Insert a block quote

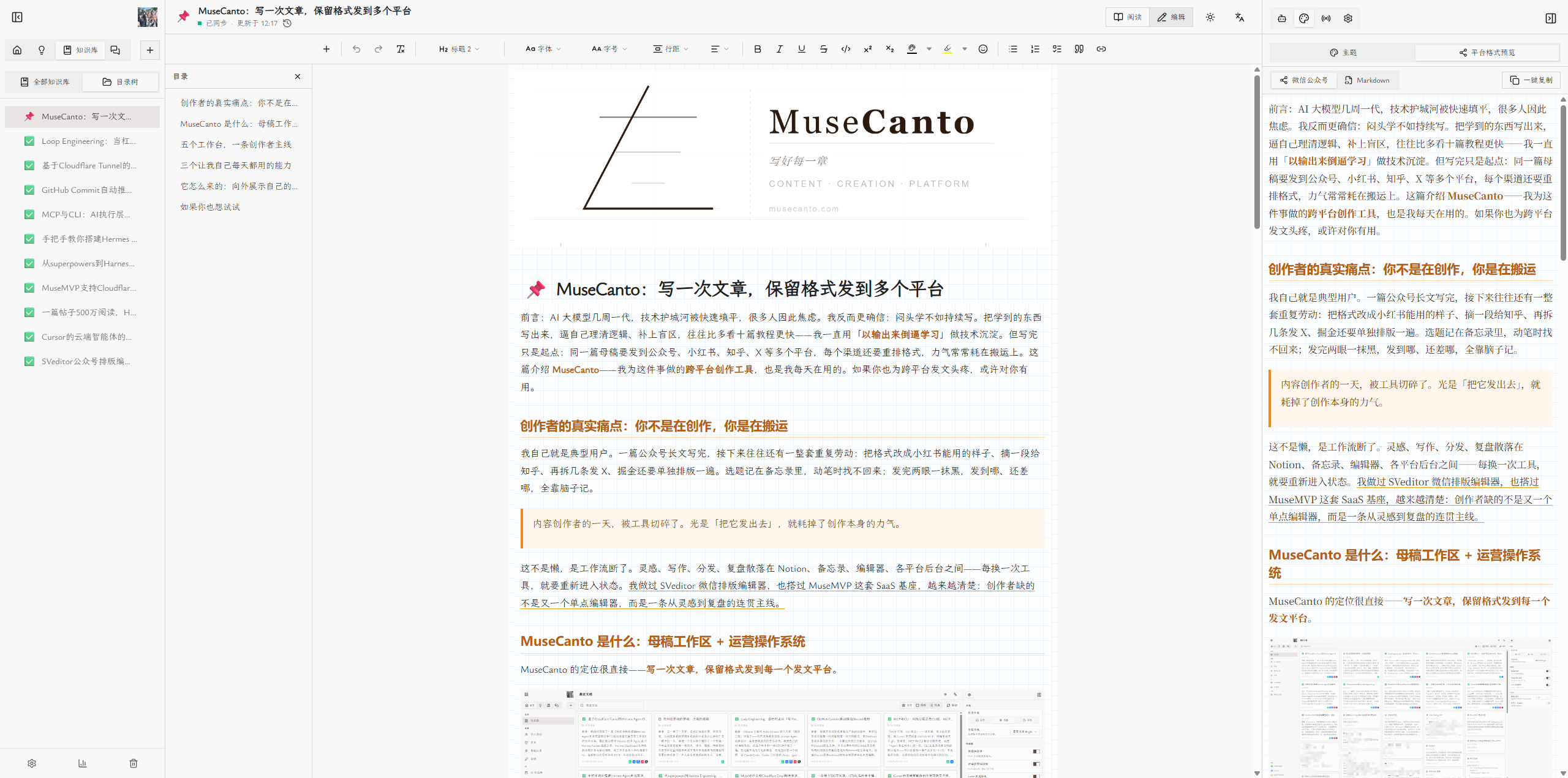pos(1079,49)
